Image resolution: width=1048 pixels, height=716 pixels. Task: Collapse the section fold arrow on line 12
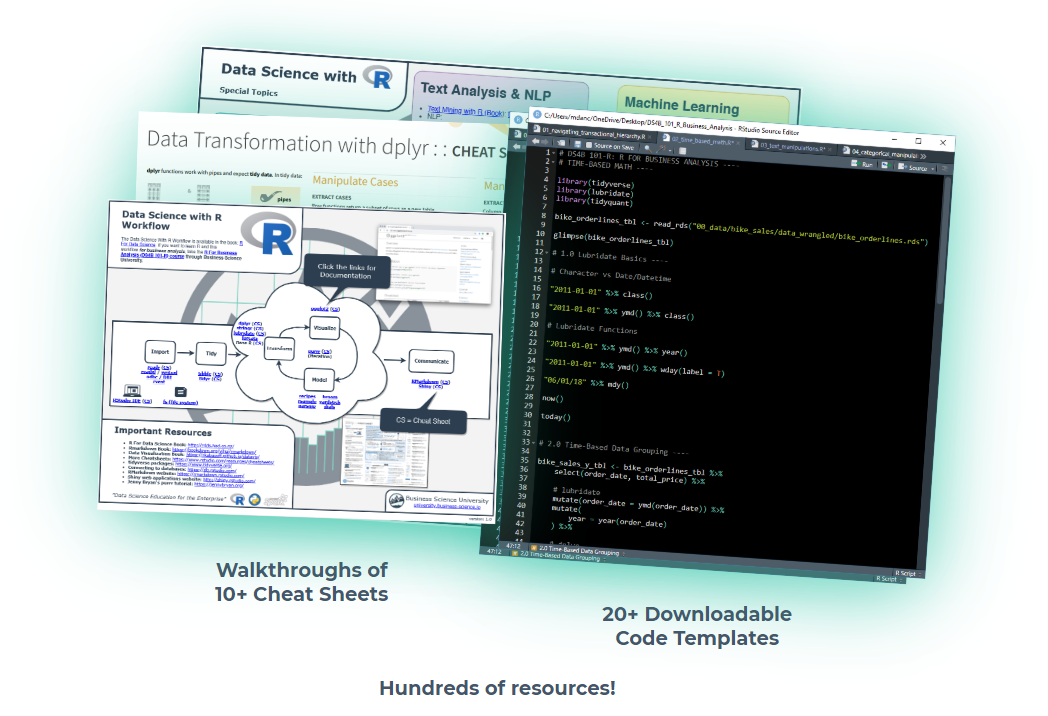546,253
